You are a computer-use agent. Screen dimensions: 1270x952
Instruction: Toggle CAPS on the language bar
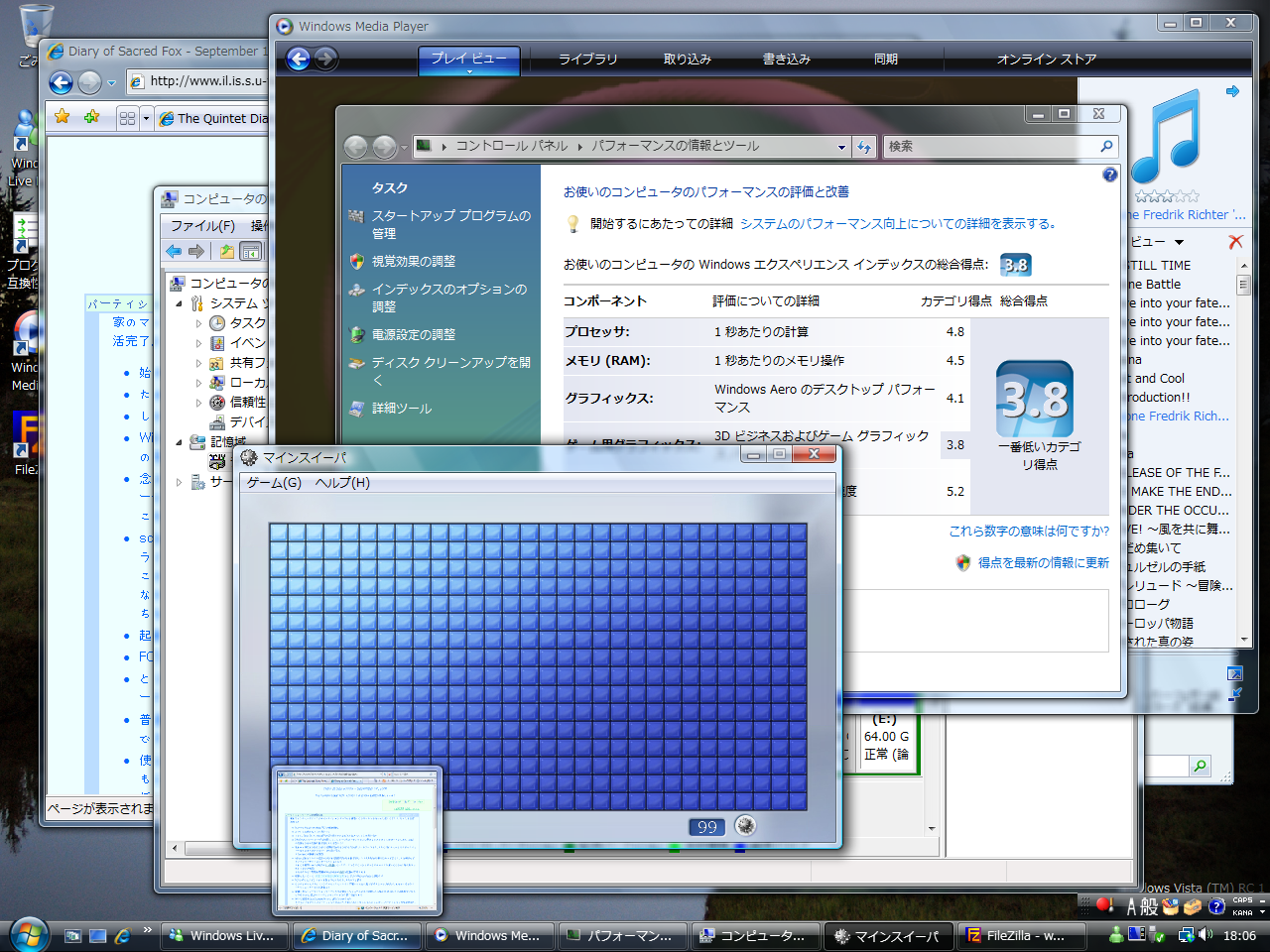click(1242, 900)
